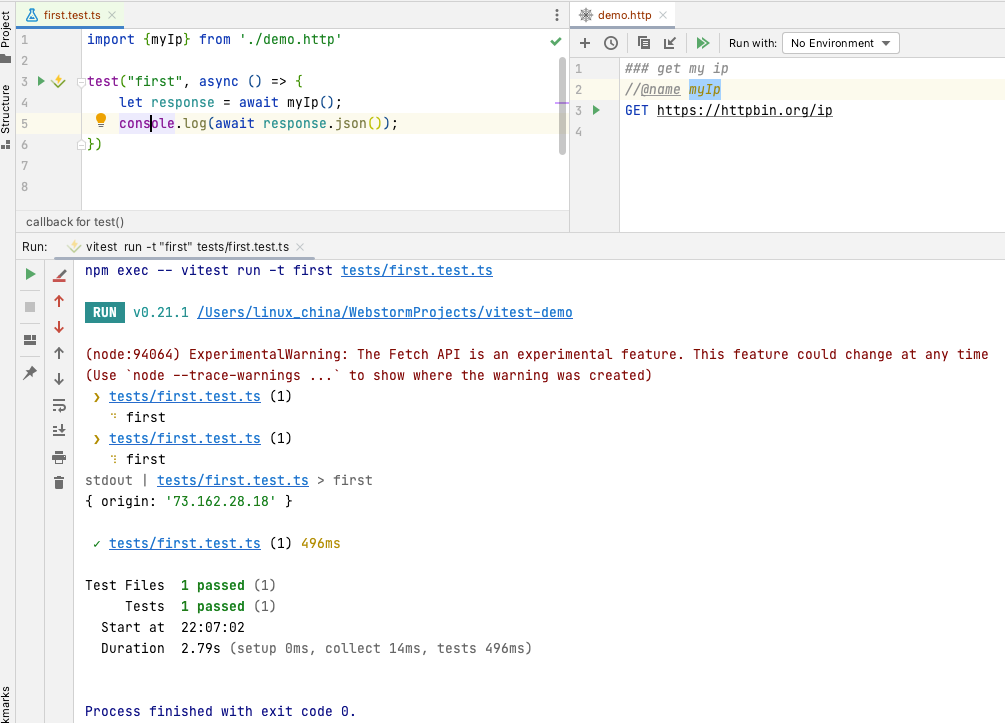Switch to the demo.http tab

pos(625,15)
